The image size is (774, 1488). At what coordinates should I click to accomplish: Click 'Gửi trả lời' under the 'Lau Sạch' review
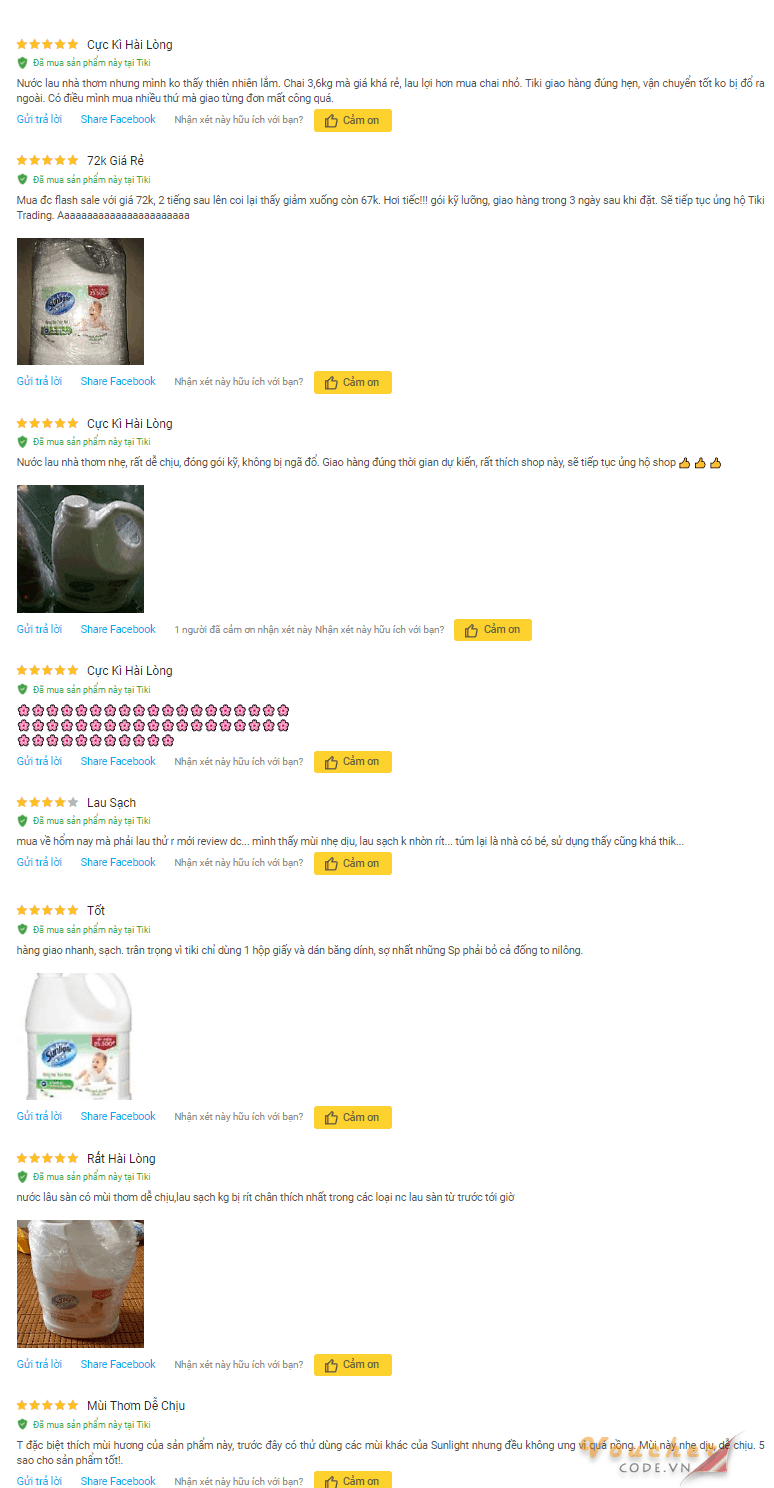tap(39, 862)
